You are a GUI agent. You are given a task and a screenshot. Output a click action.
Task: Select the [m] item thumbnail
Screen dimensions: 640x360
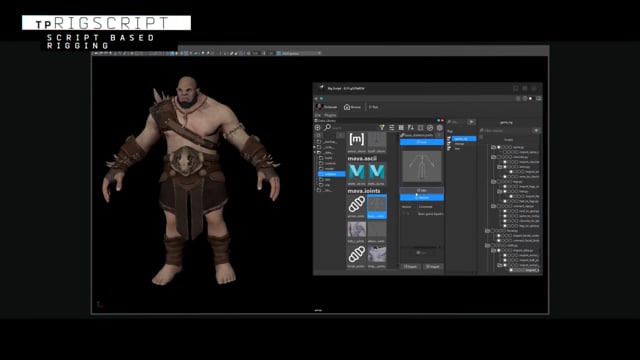point(356,140)
